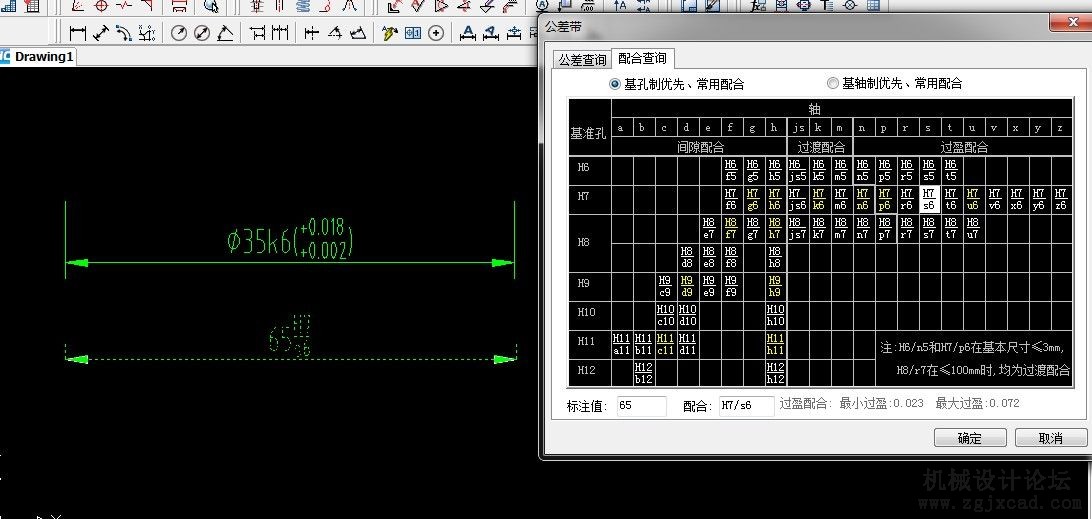Select the H7/n6 fit cell
1092x519 pixels.
pos(862,199)
